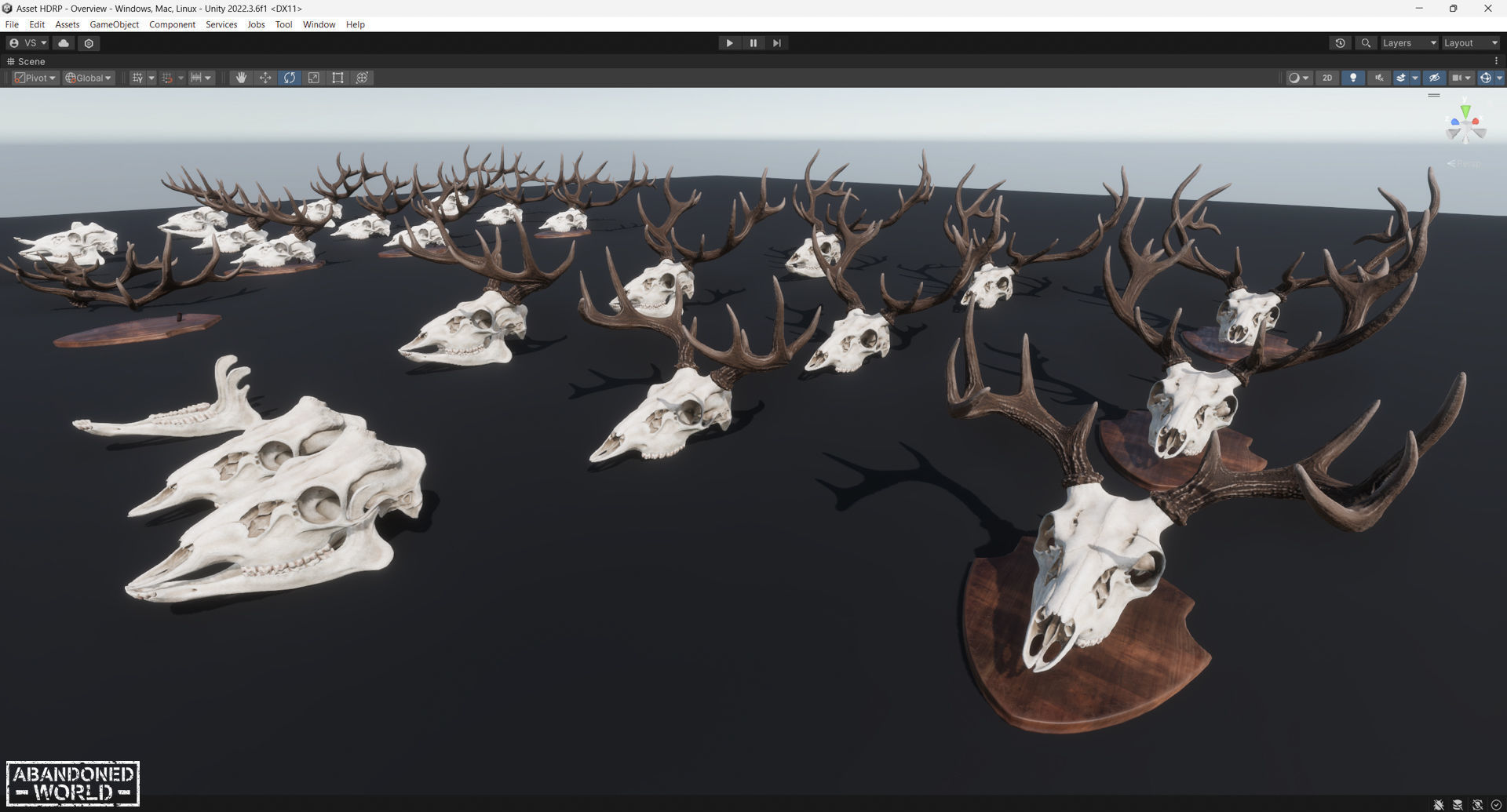
Task: Click cache server icon in status bar
Action: [1458, 804]
